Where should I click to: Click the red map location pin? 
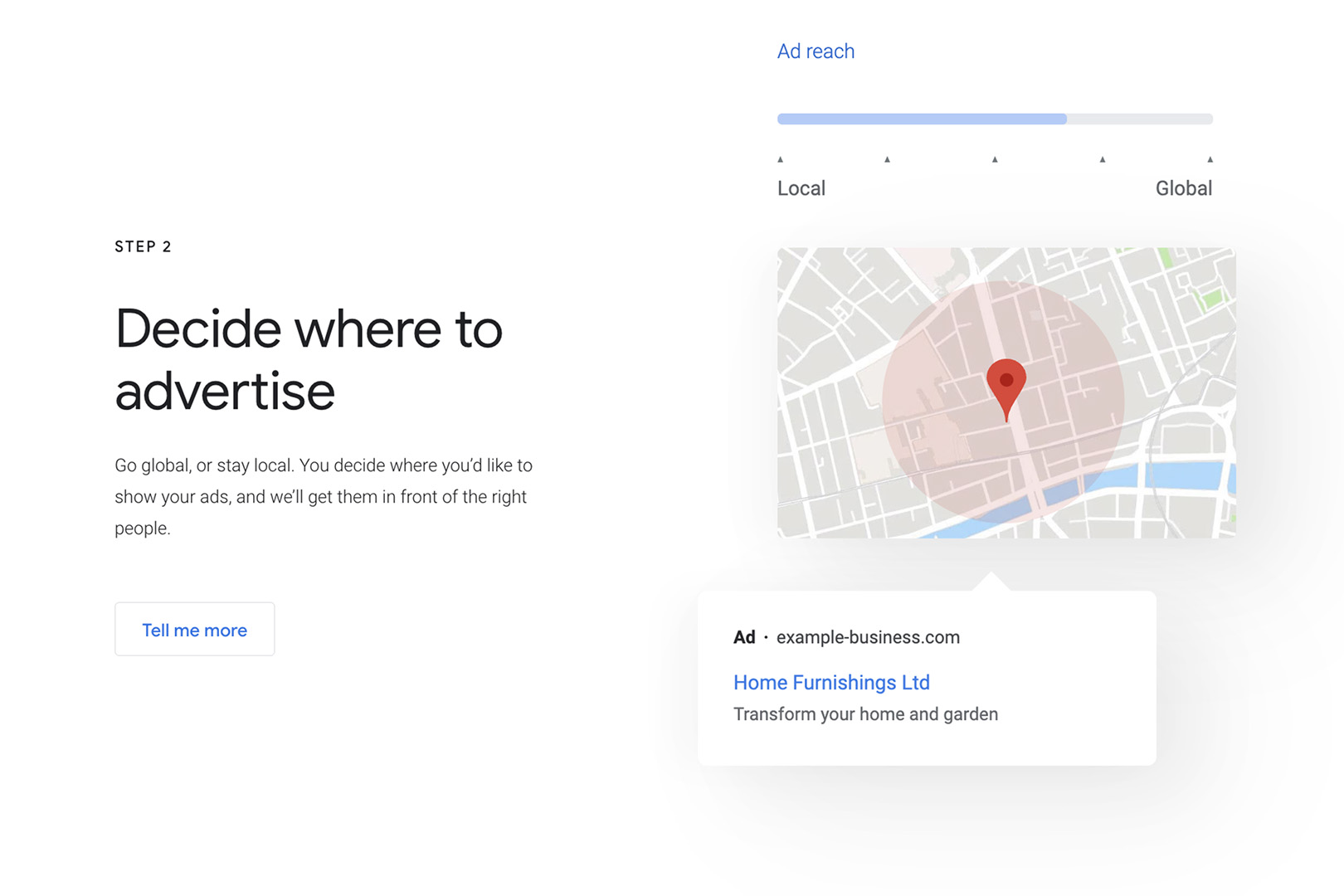pos(1006,390)
